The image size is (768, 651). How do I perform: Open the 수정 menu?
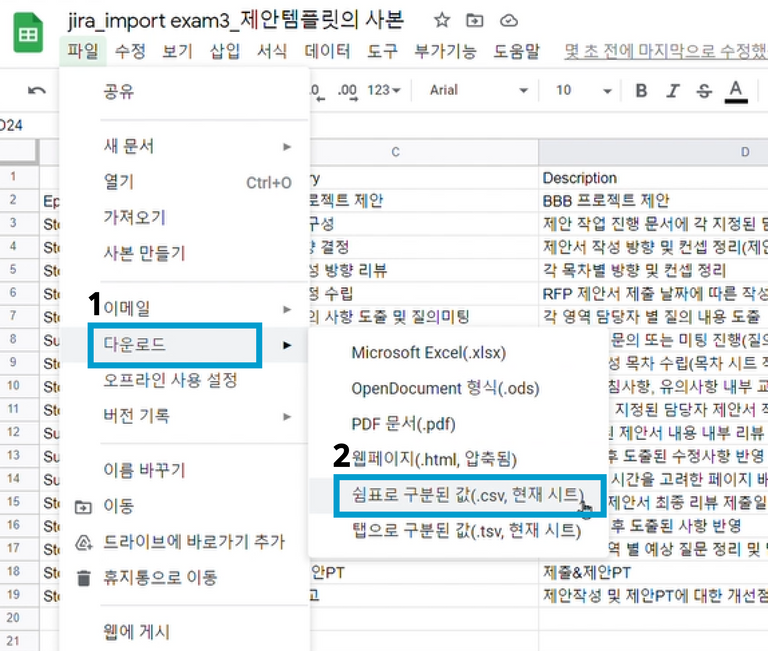click(x=130, y=51)
